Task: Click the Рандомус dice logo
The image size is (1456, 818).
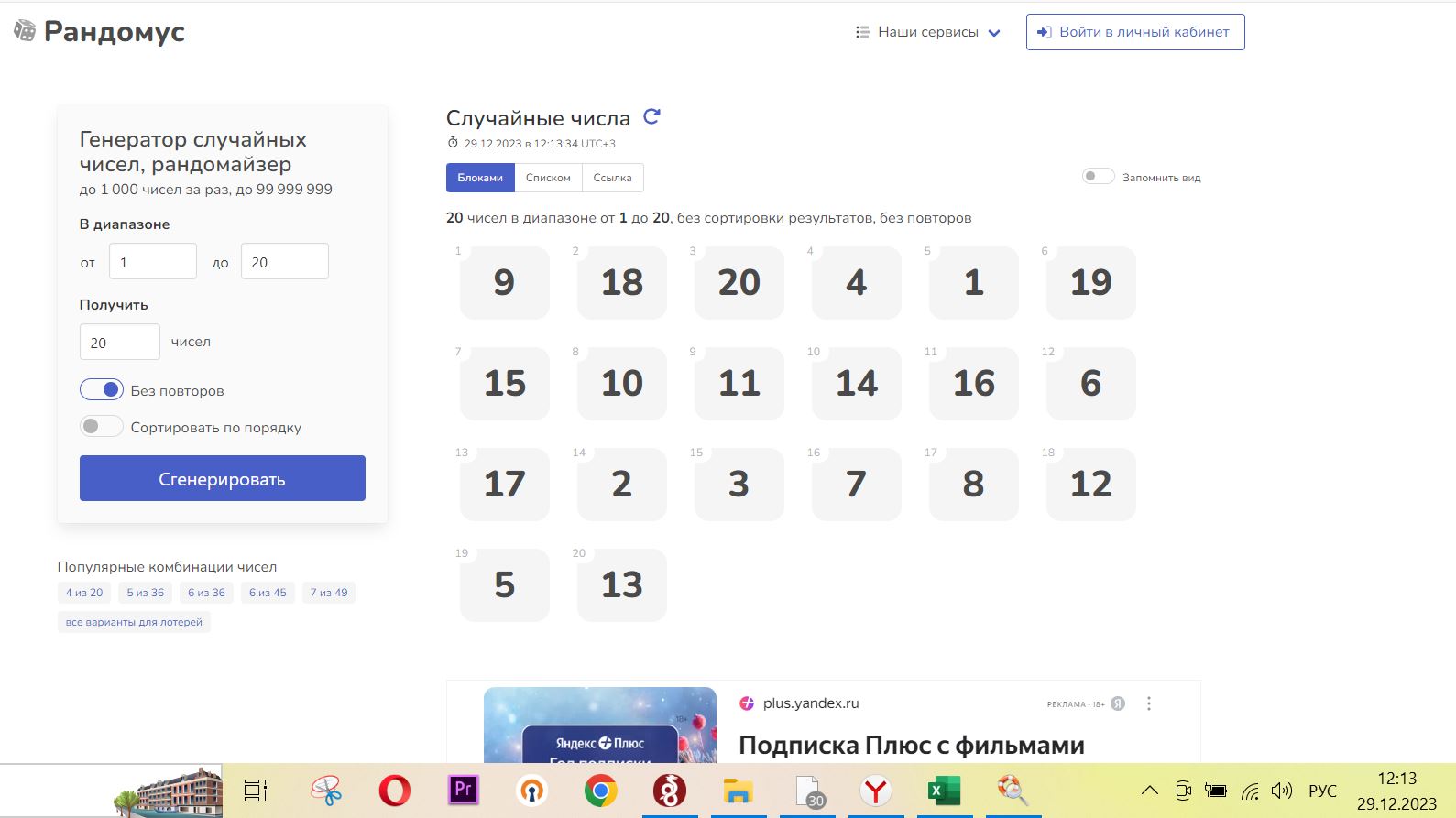Action: coord(25,31)
